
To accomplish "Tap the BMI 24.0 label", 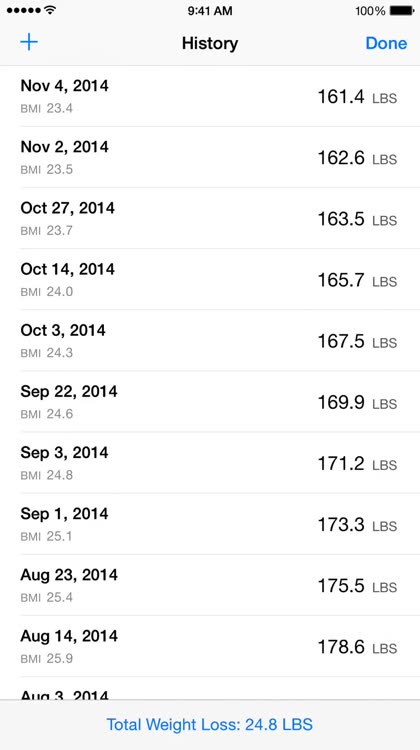I will (x=46, y=291).
